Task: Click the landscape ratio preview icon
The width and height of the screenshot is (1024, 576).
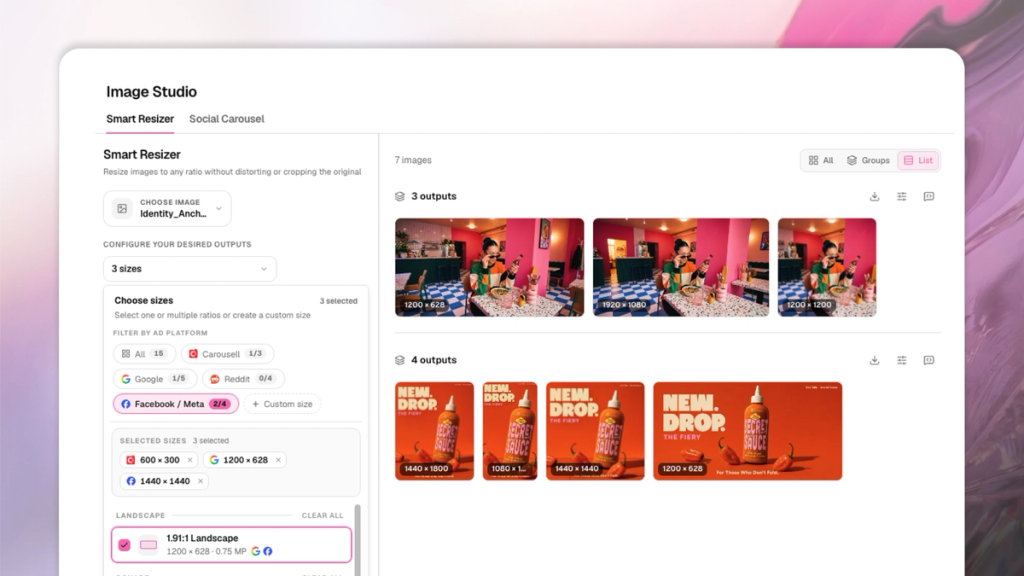Action: coord(148,545)
